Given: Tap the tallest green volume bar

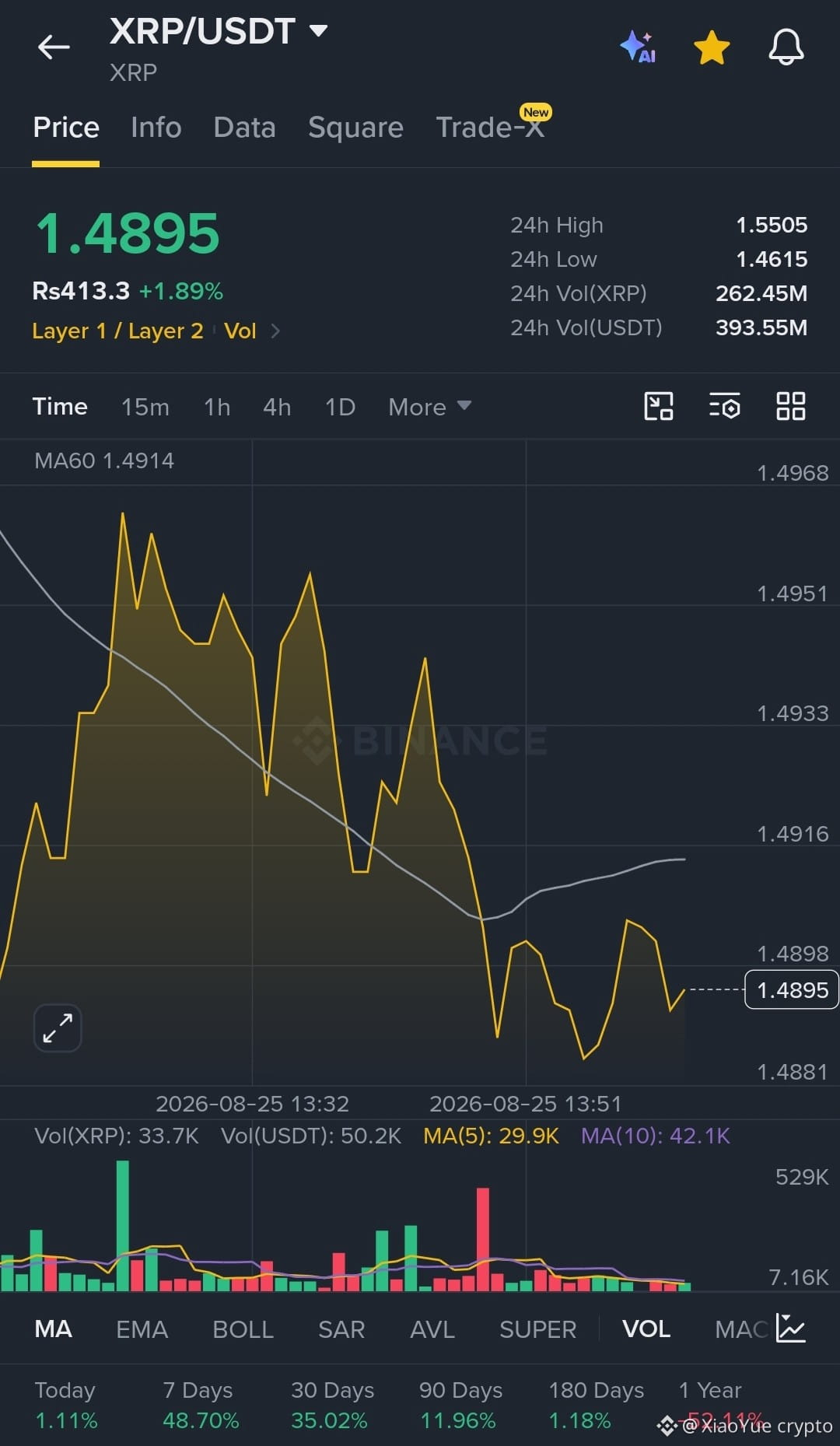Looking at the screenshot, I should (x=123, y=1226).
